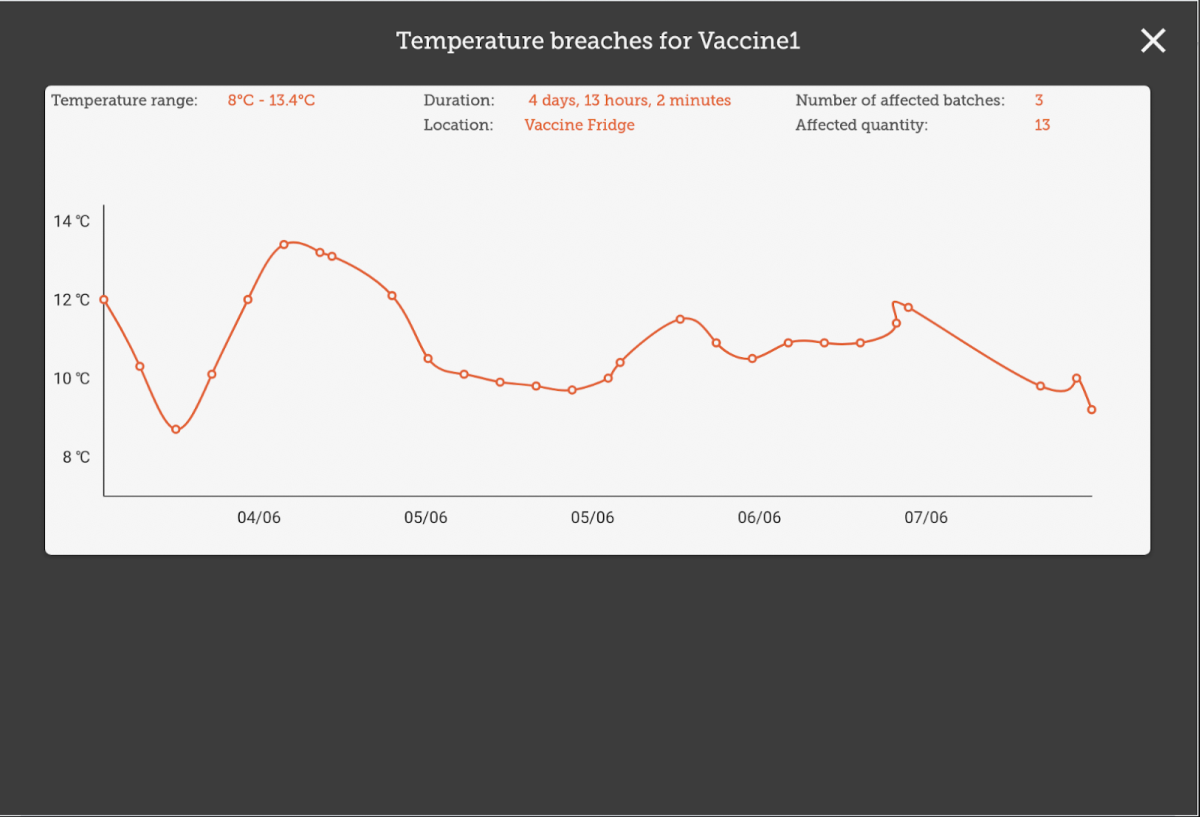The height and width of the screenshot is (817, 1200).
Task: Click the 14 °C y-axis label
Action: (x=71, y=221)
